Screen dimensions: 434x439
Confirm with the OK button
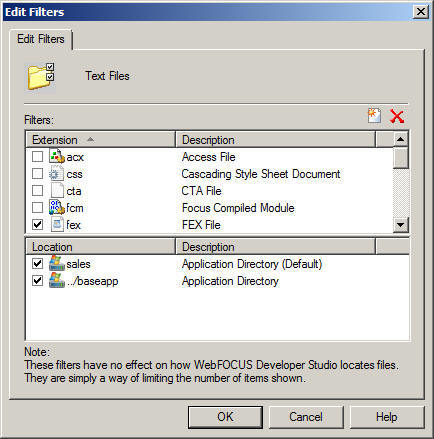point(225,417)
